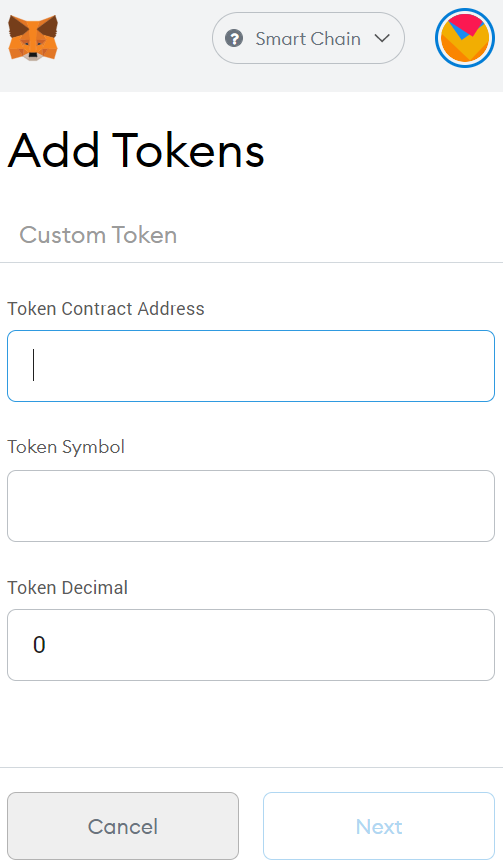The height and width of the screenshot is (867, 503).
Task: Click the pink segment of account identicon
Action: (473, 23)
